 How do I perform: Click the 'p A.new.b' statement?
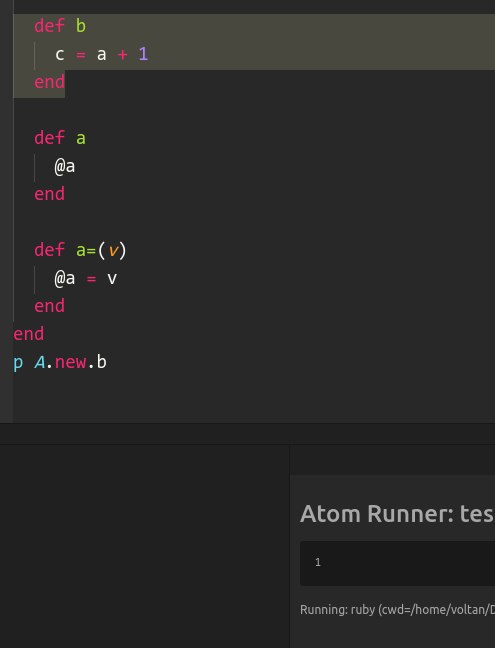click(x=60, y=362)
